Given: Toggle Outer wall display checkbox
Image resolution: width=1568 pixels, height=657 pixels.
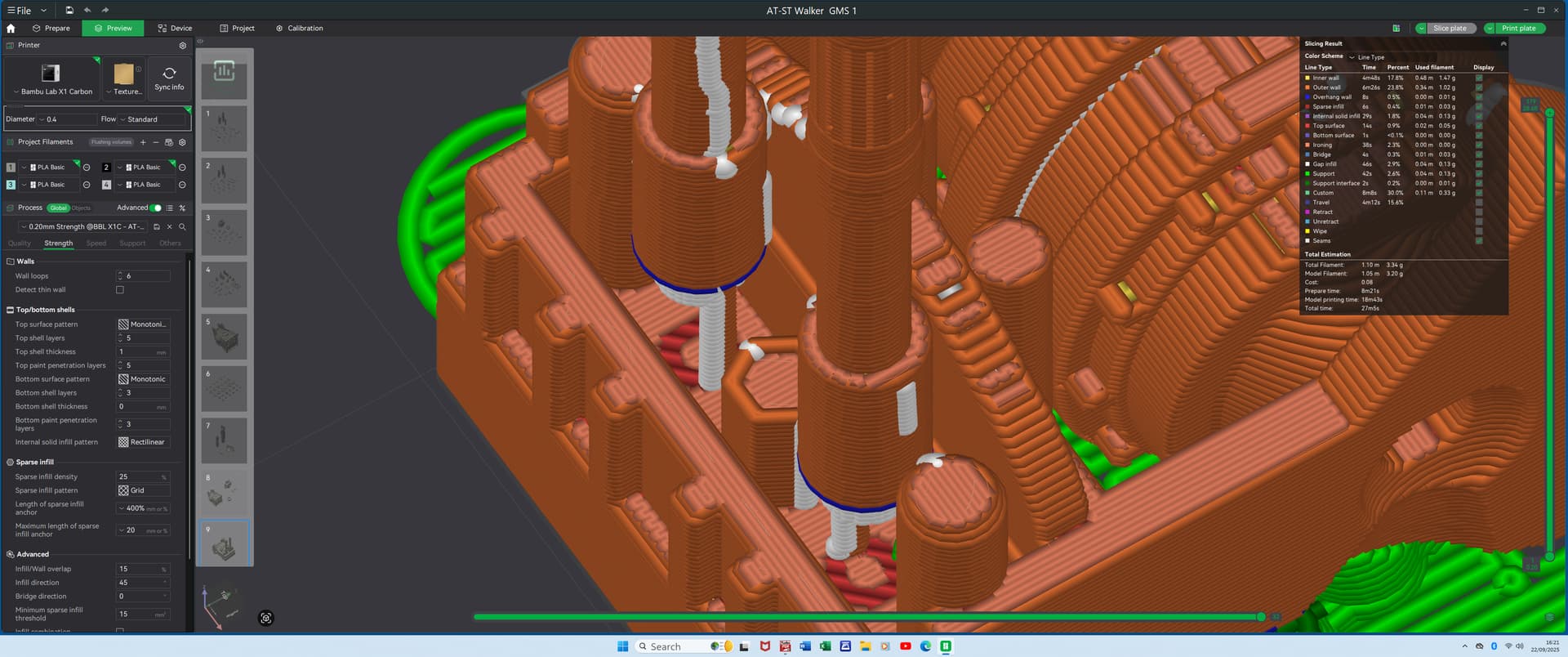Looking at the screenshot, I should pos(1479,87).
